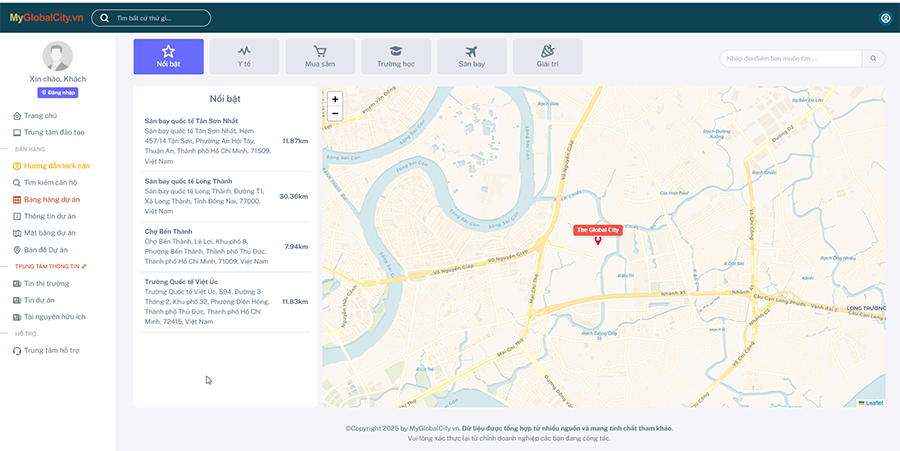Show the Sân bay airplane category
Viewport: 900px width, 451px height.
471,56
